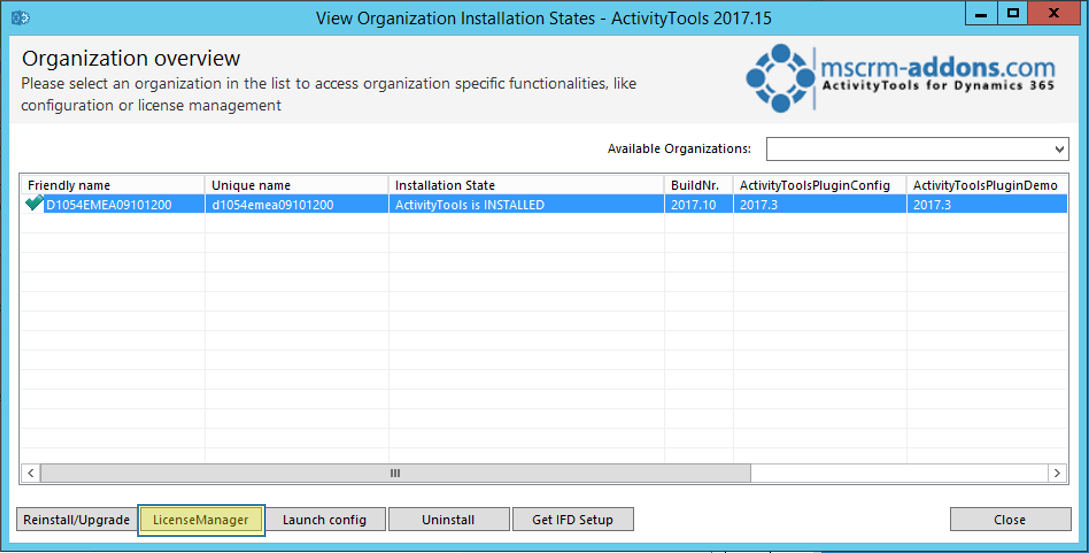Expand the Available Organizations dropdown

[1058, 149]
